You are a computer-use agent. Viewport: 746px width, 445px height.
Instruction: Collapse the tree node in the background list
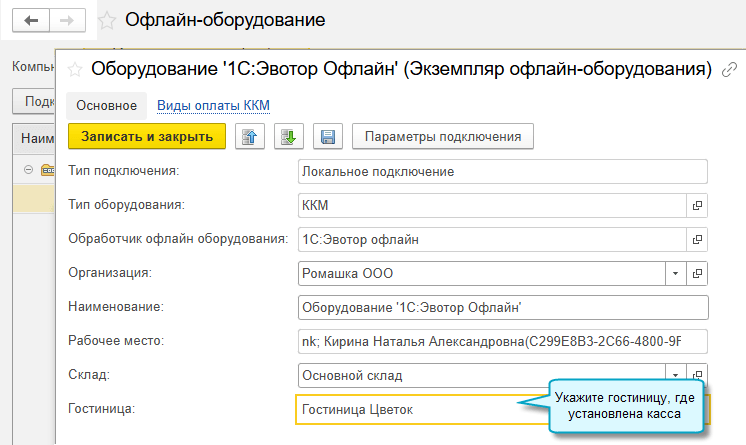click(x=28, y=169)
